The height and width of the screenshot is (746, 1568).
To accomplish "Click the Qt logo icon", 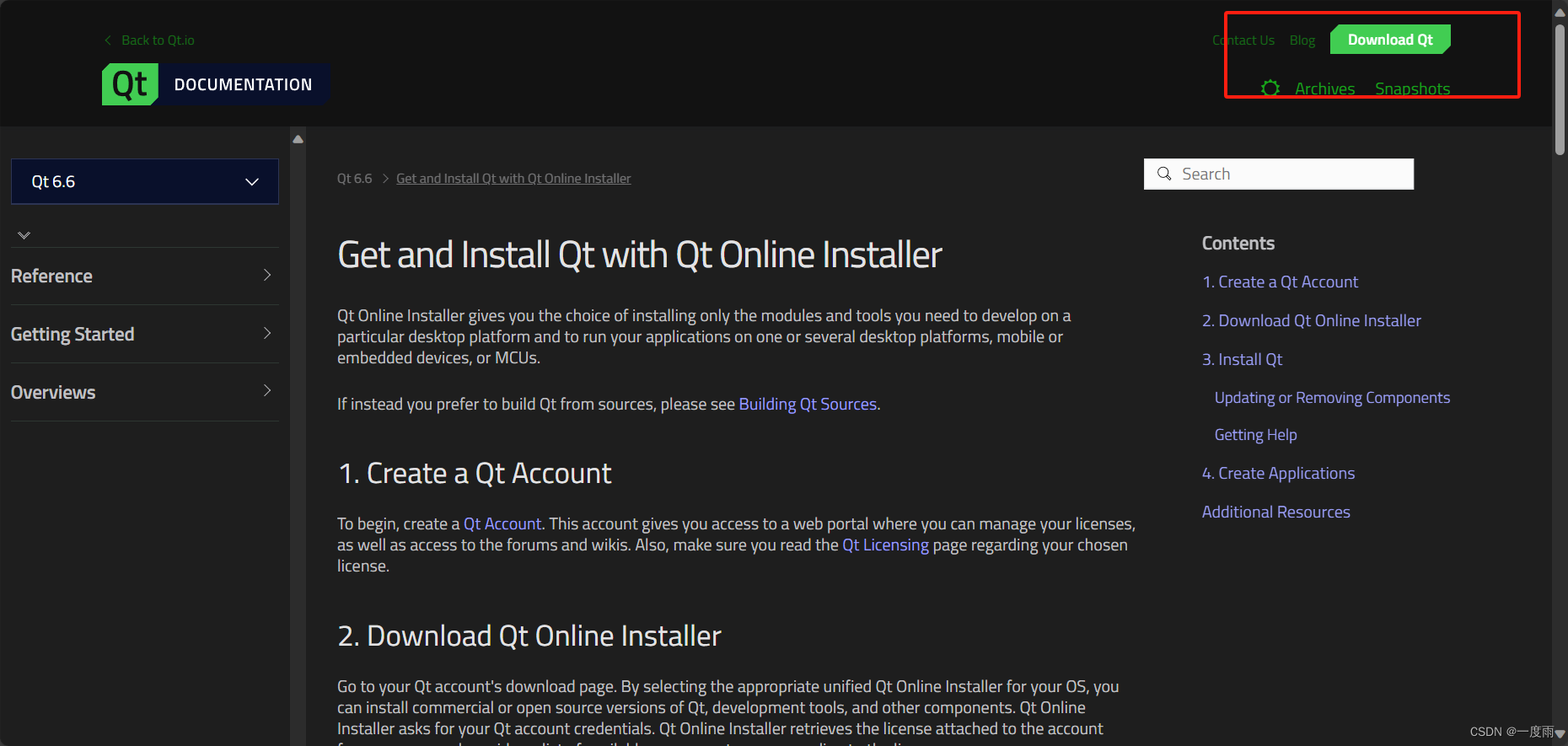I will pos(130,84).
